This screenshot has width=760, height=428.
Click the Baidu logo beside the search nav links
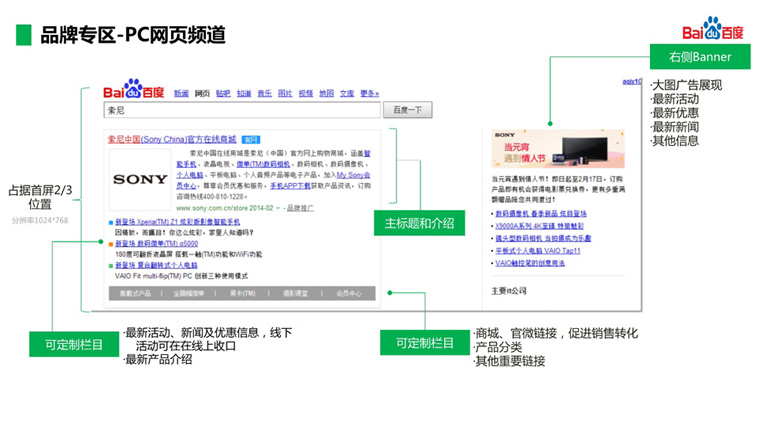click(x=133, y=89)
